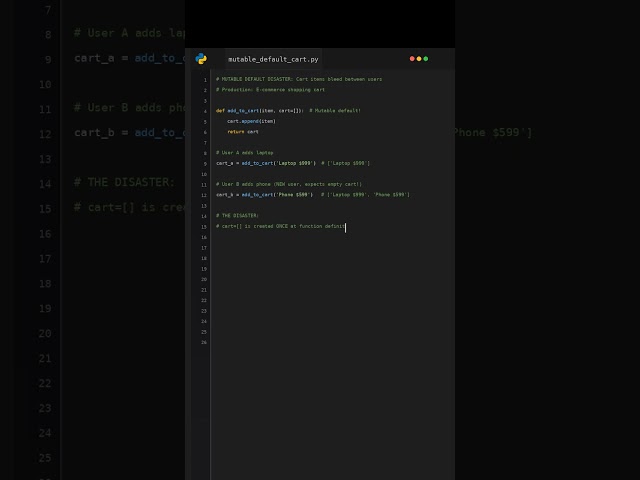Click line number 1 in the editor gutter

click(x=205, y=79)
